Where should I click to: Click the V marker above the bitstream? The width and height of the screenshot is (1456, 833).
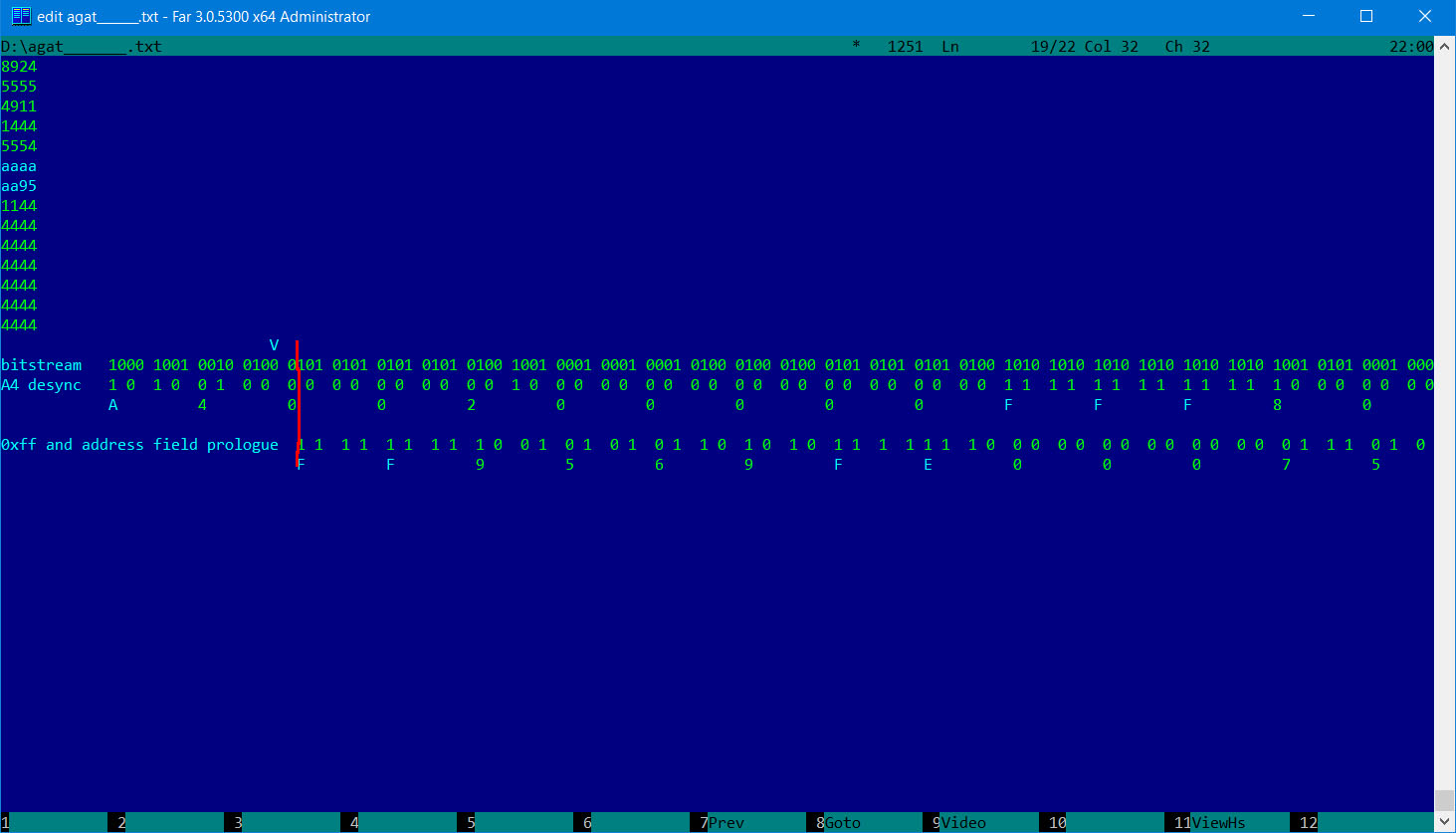(x=274, y=345)
